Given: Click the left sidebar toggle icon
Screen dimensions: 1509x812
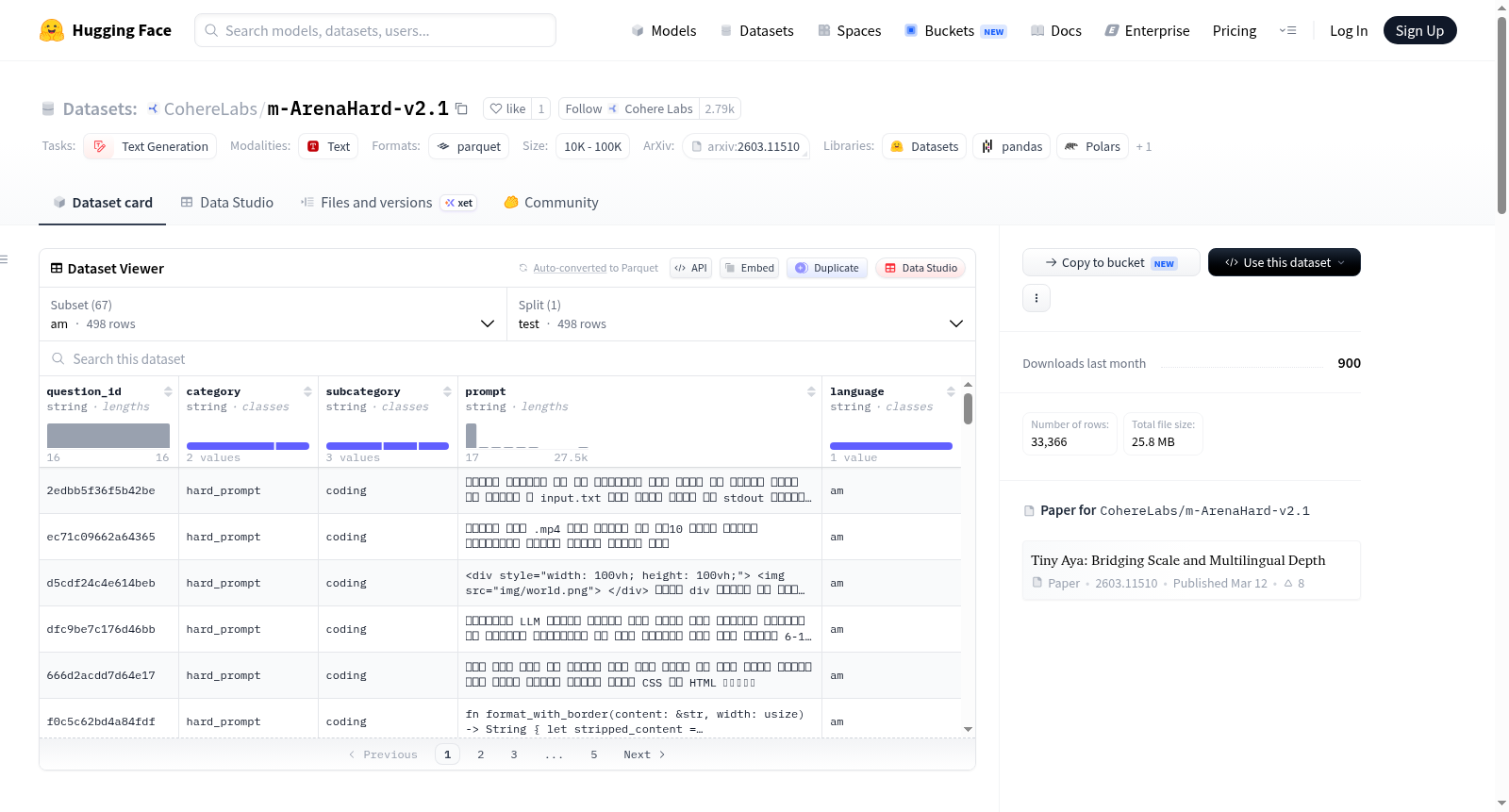Looking at the screenshot, I should [x=4, y=259].
